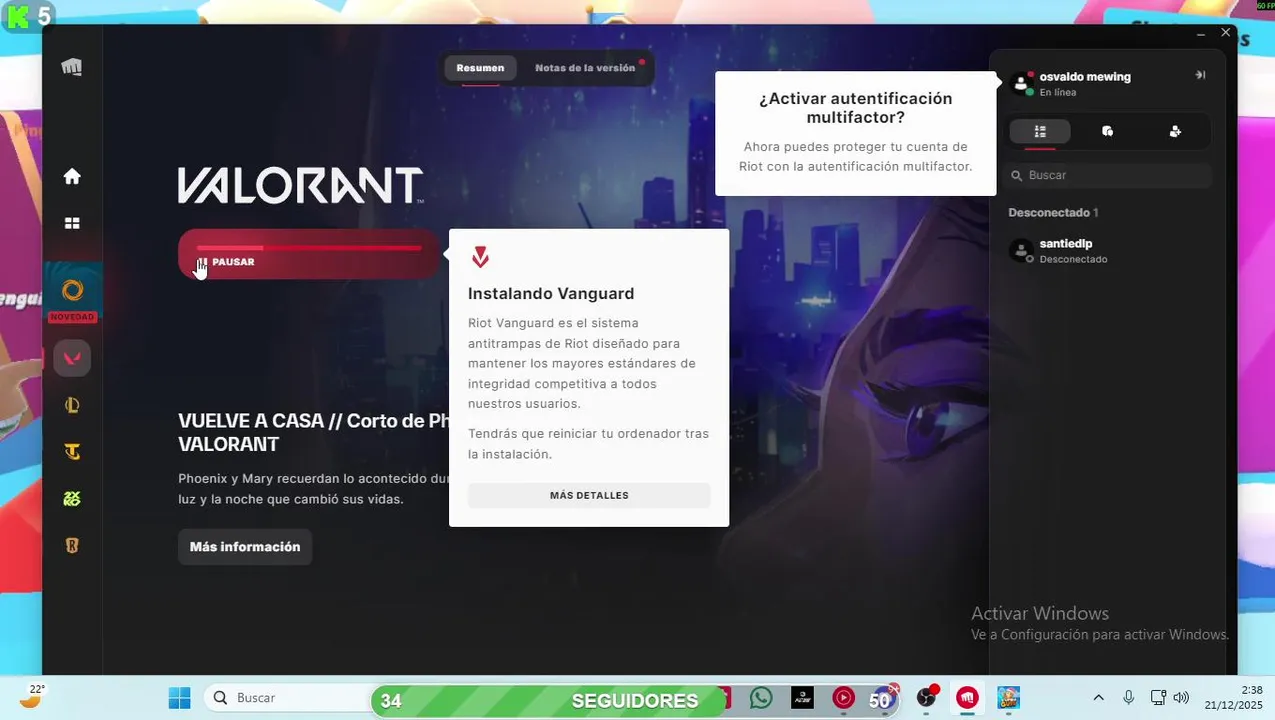Click the VALORANT logo title
The image size is (1275, 720).
[301, 186]
